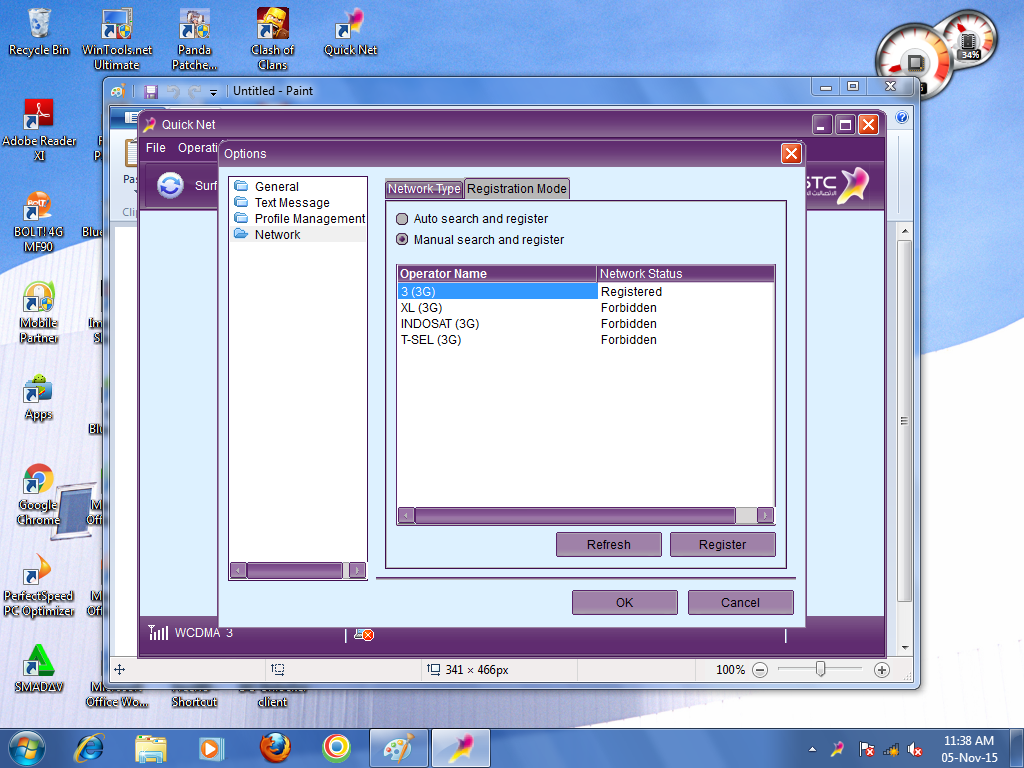Click the Paint help icon
The height and width of the screenshot is (768, 1024).
click(902, 118)
